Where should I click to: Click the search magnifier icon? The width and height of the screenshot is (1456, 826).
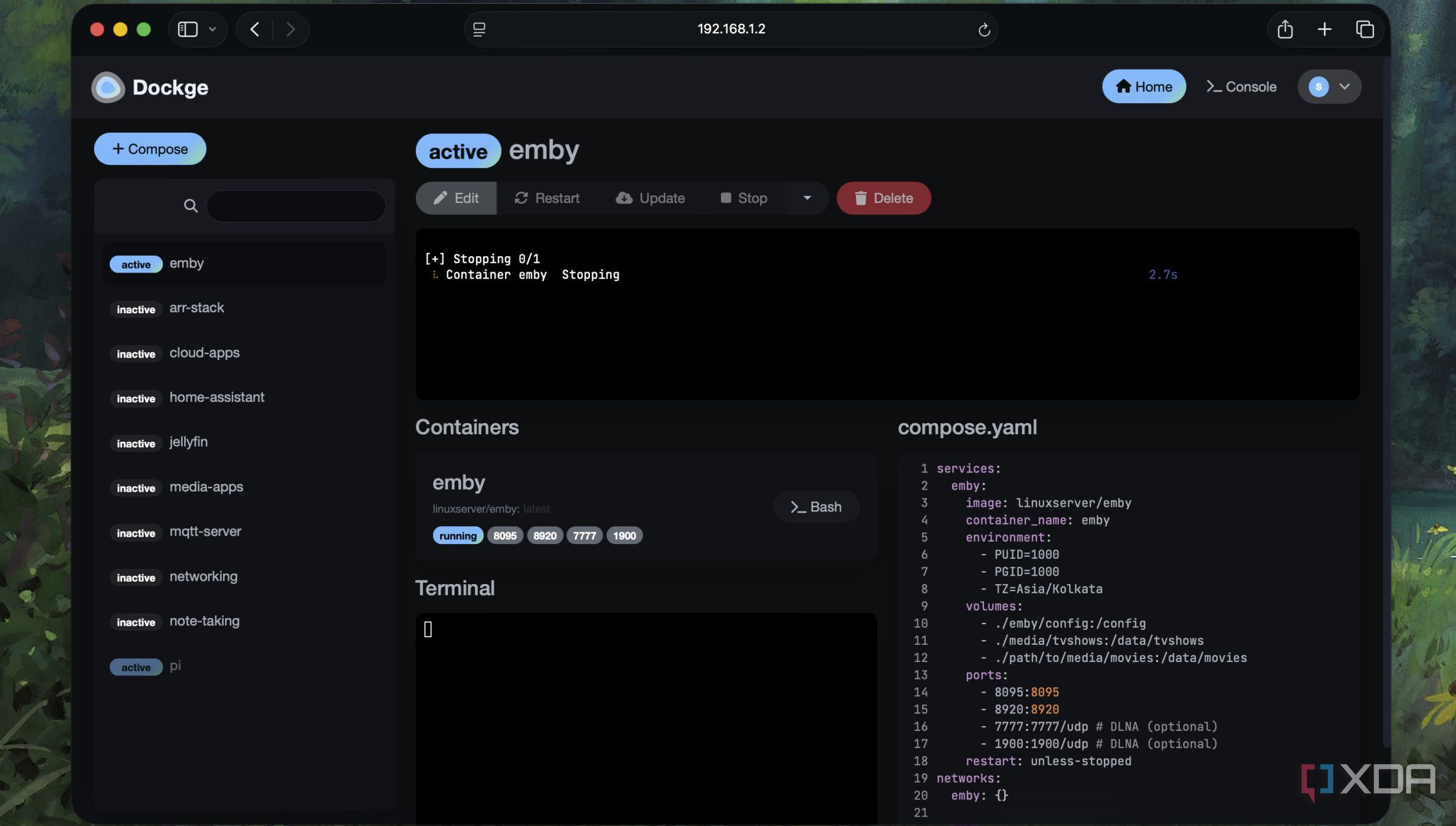[190, 206]
